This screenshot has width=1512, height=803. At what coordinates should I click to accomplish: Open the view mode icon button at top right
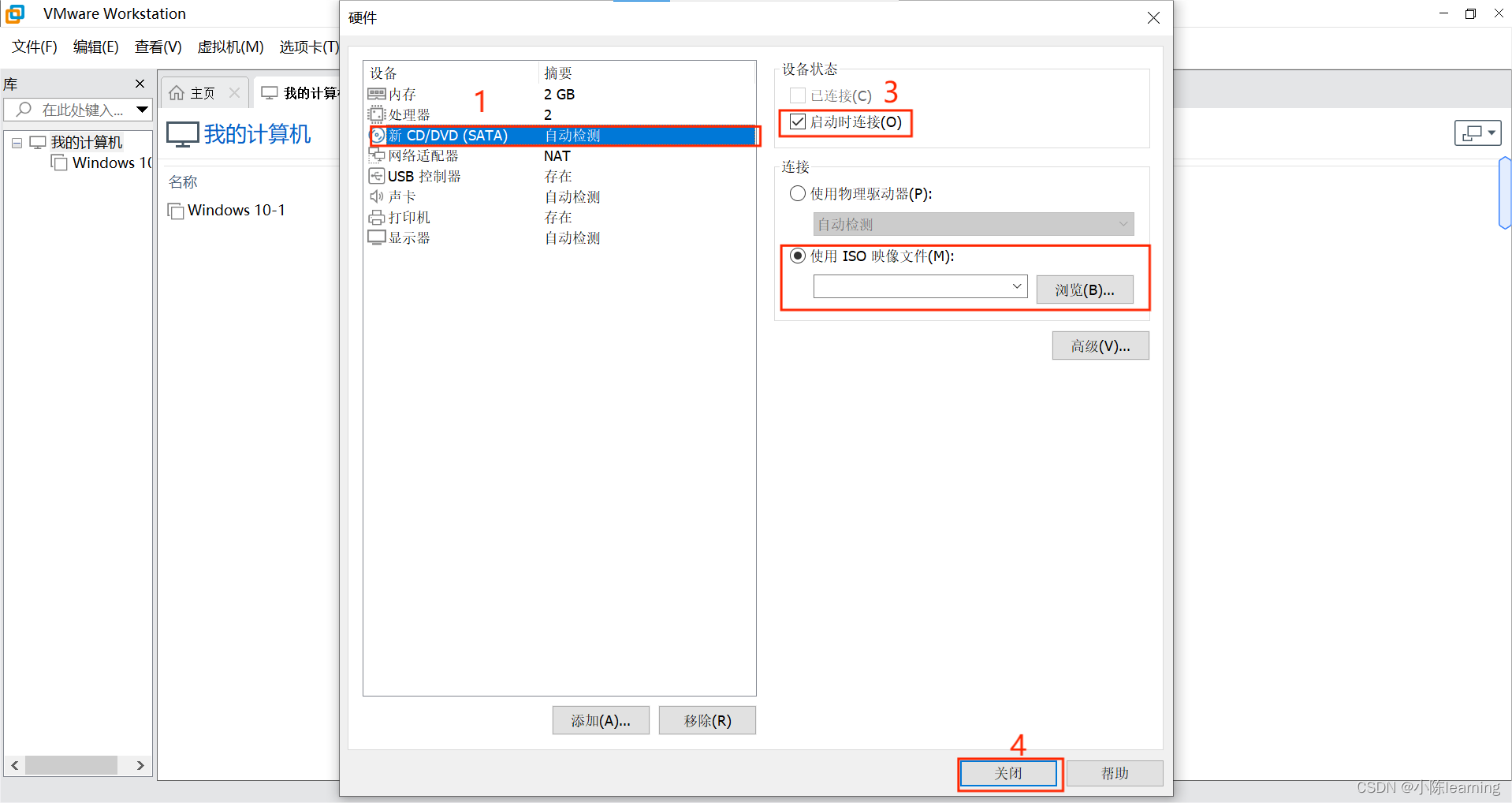coord(1477,133)
